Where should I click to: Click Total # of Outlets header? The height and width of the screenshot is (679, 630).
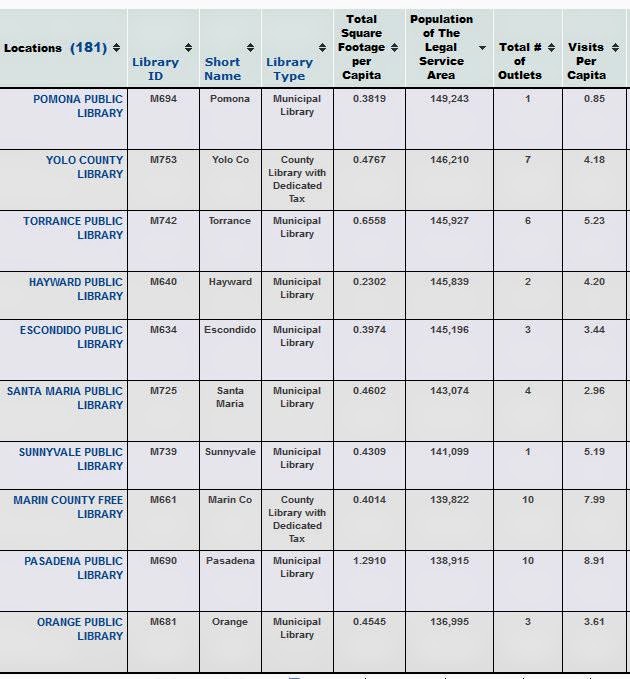(x=520, y=61)
